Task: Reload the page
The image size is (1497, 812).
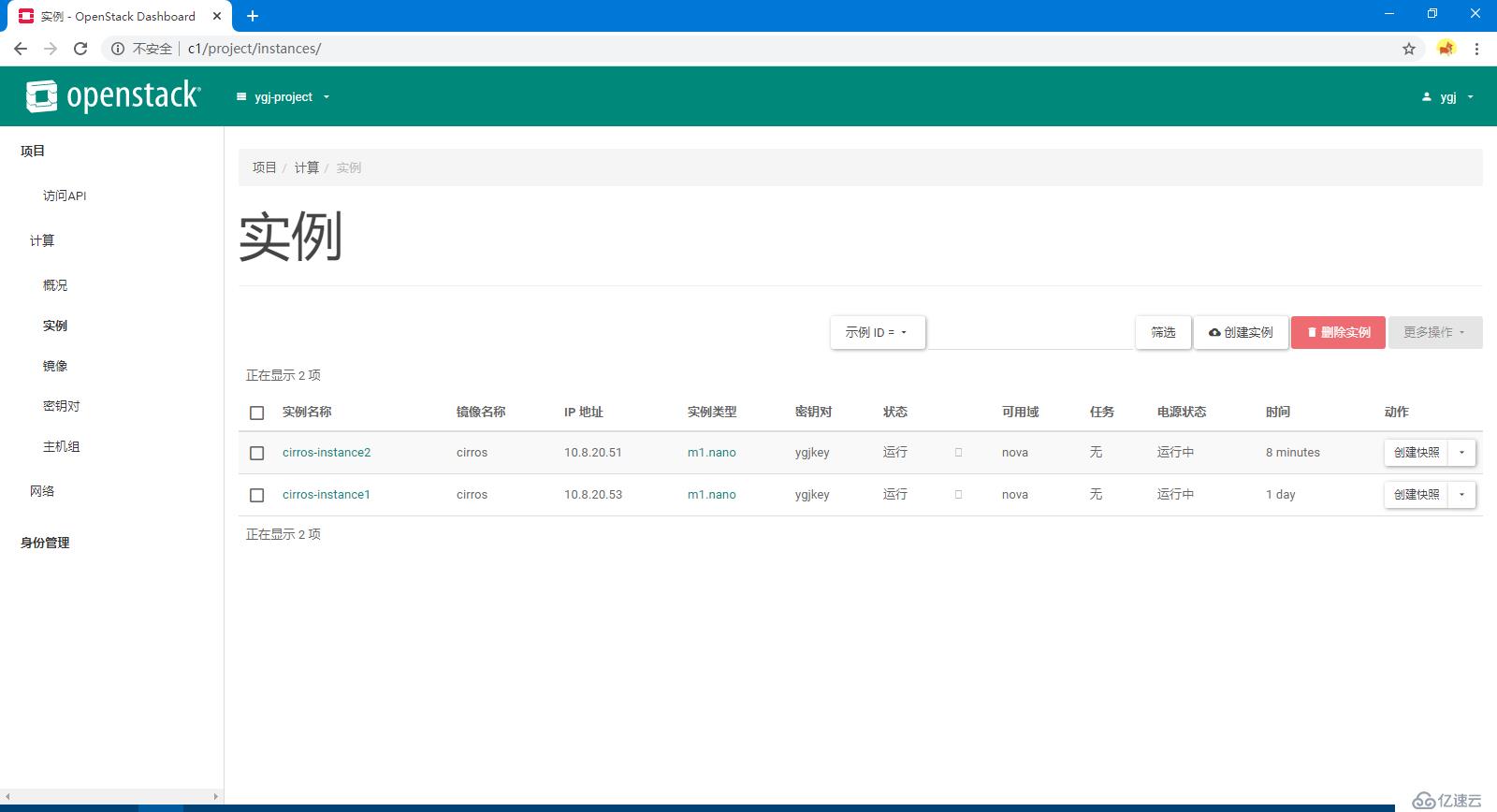Action: coord(80,49)
